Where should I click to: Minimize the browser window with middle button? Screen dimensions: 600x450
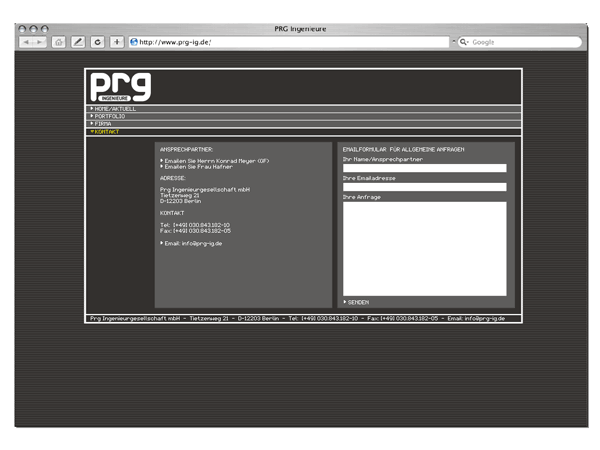[x=33, y=29]
